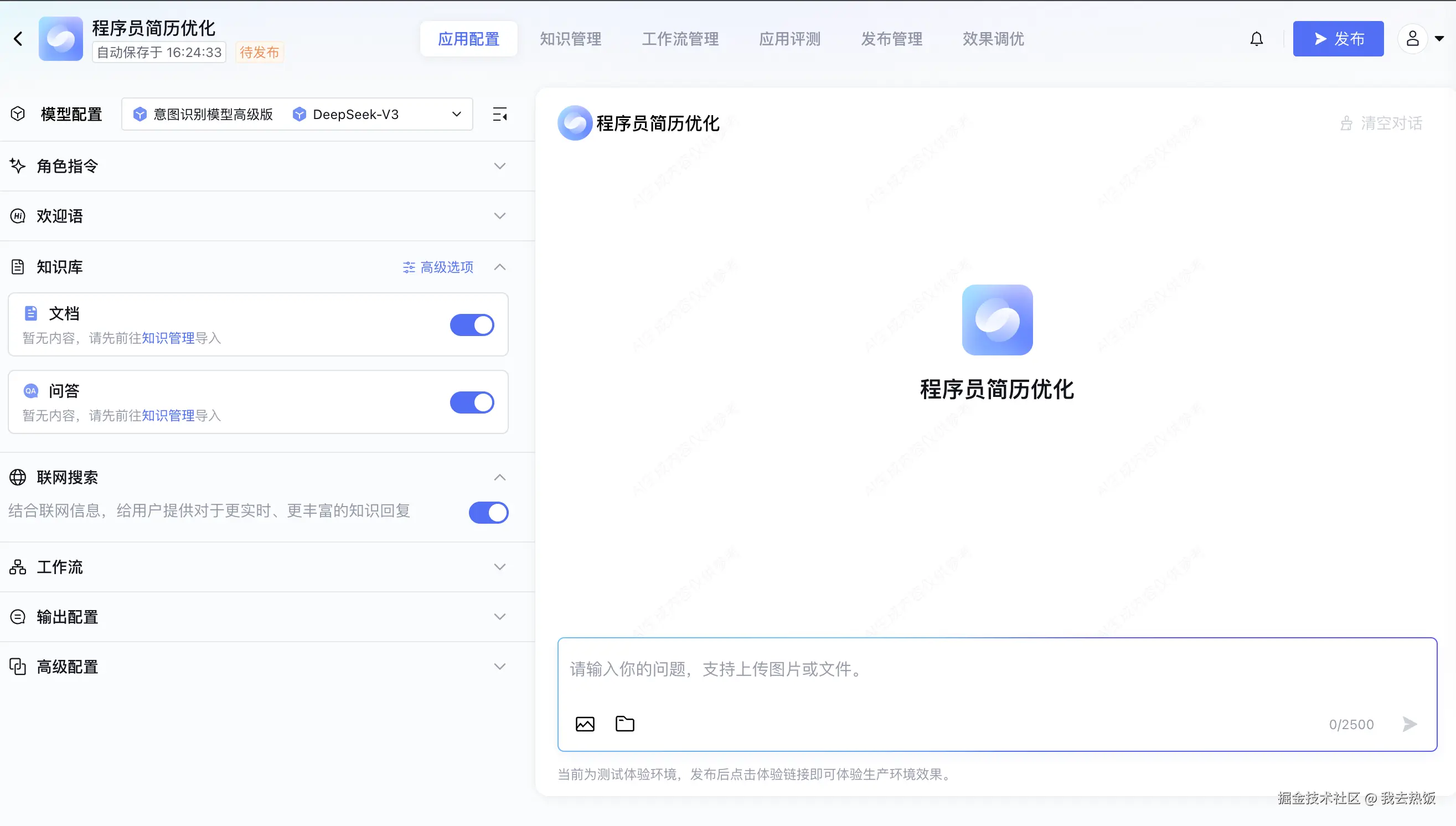Open 高级选项 for knowledge base
This screenshot has height=826, width=1456.
(438, 267)
